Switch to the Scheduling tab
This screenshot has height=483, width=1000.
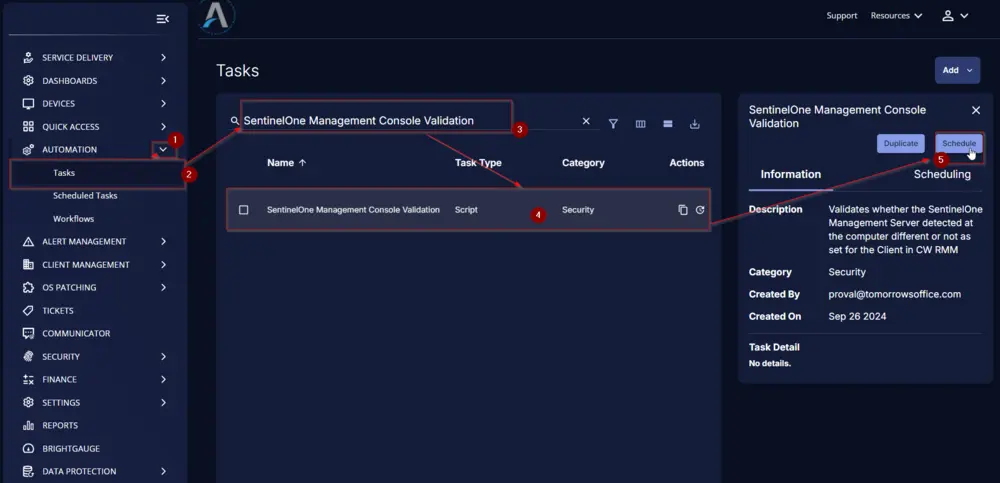[942, 174]
